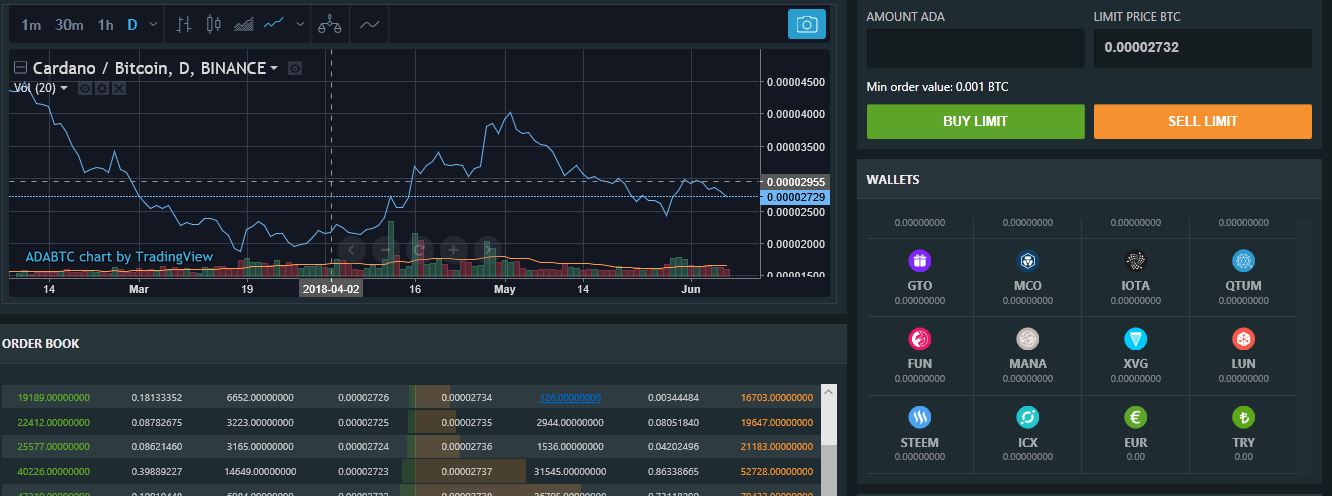Click the WALLETS panel header
The image size is (1332, 496).
pyautogui.click(x=1089, y=180)
